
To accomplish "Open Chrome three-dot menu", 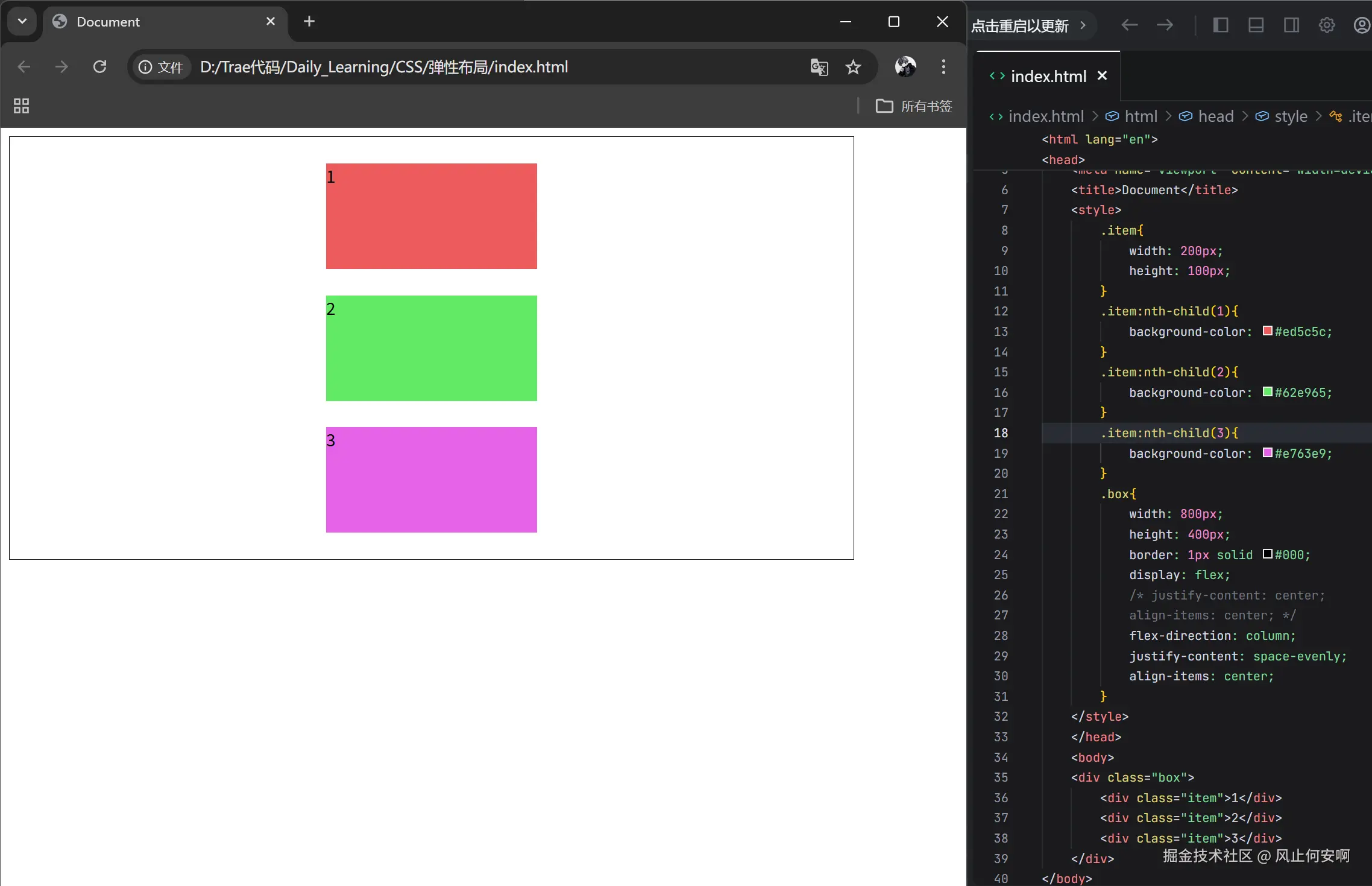I will [943, 67].
